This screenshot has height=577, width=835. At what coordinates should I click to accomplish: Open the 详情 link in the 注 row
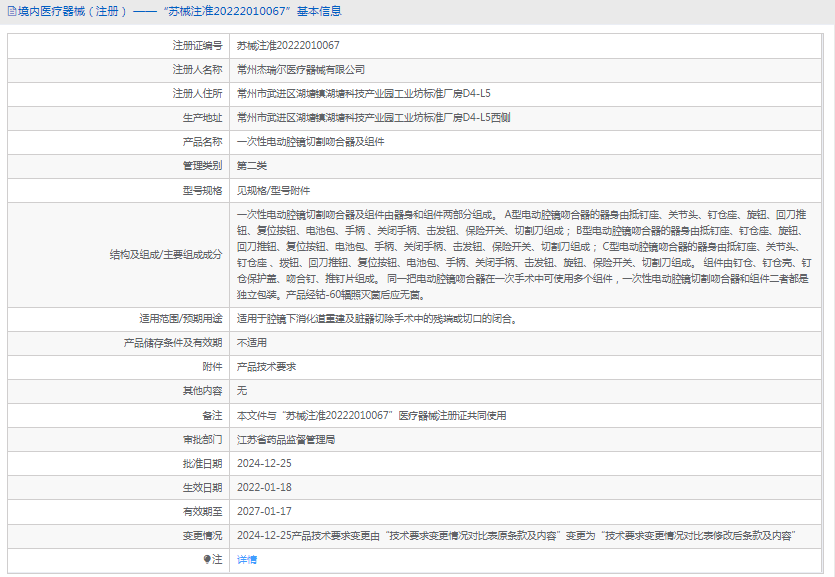pos(247,559)
